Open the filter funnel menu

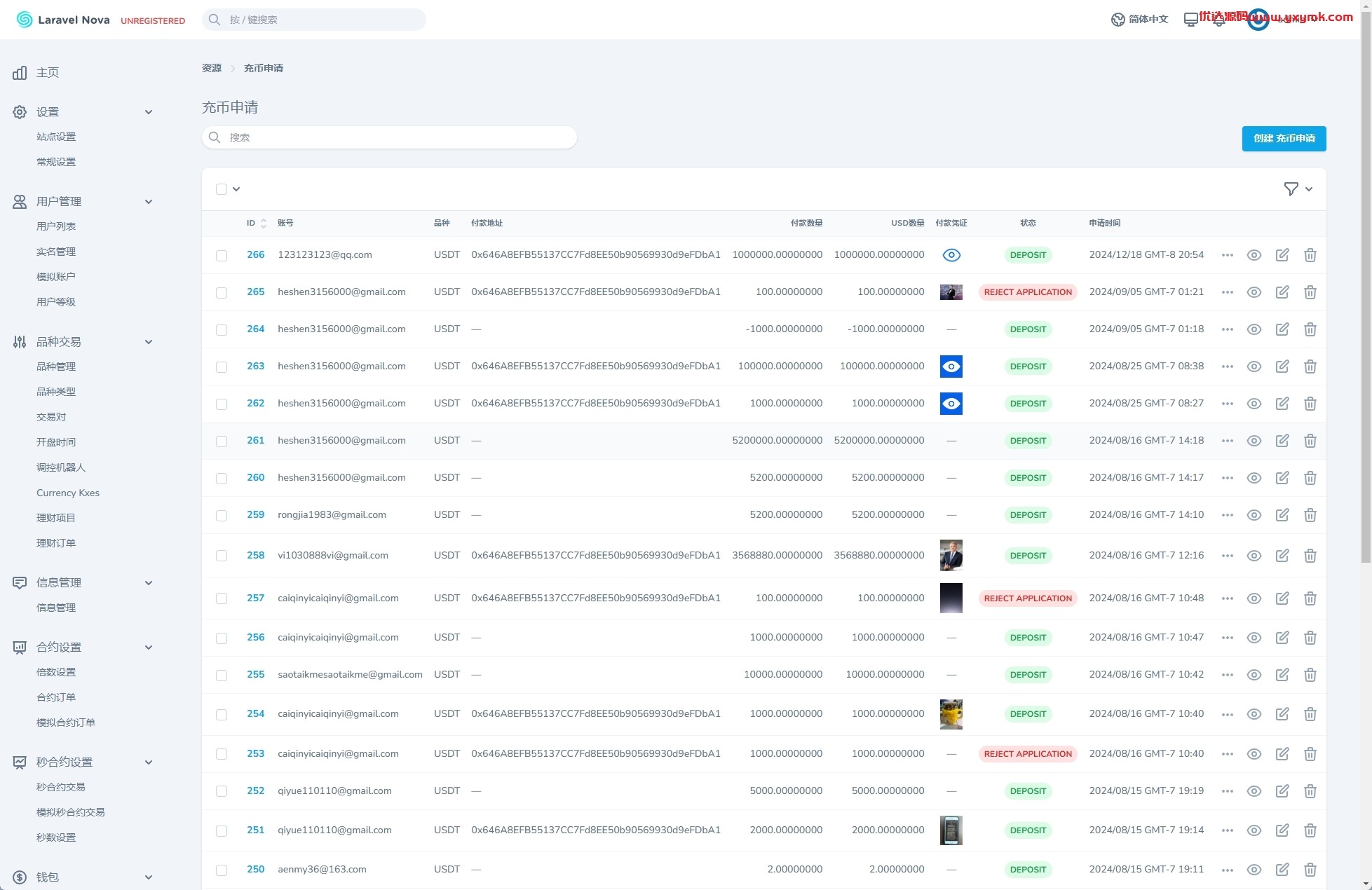(x=1298, y=189)
